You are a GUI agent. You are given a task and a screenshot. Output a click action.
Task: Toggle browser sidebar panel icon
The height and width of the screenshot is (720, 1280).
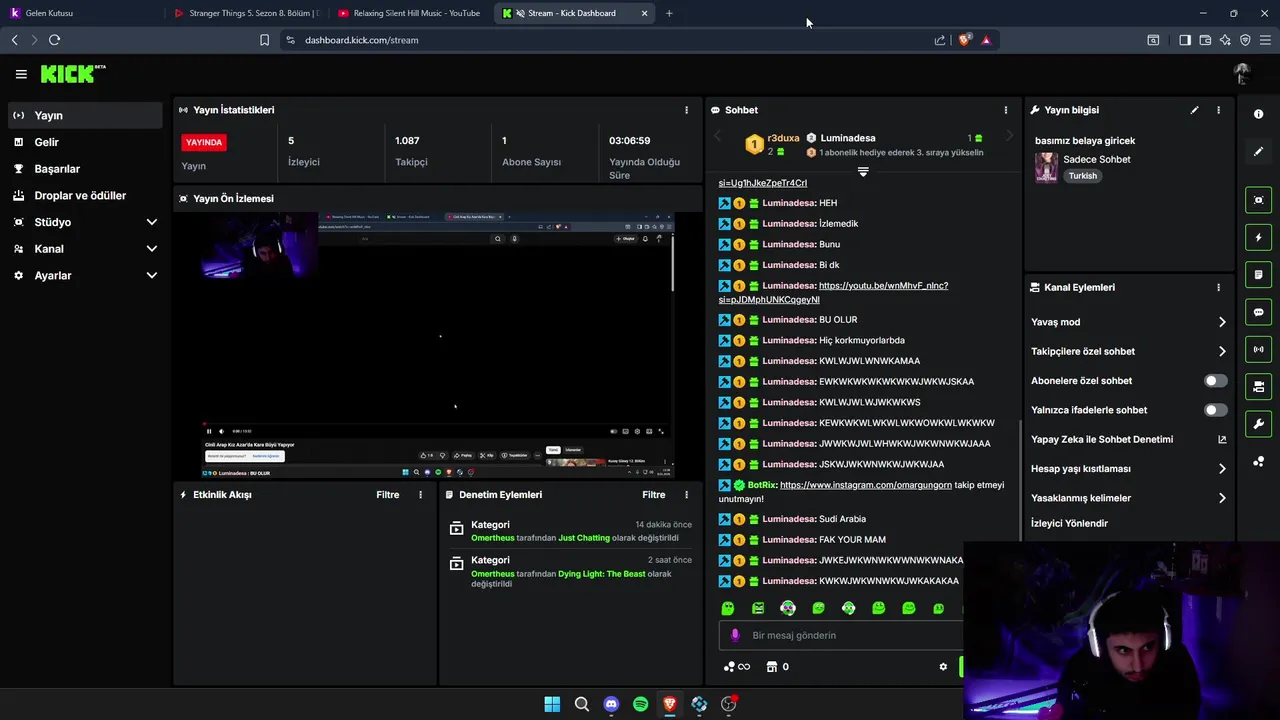pyautogui.click(x=1185, y=40)
